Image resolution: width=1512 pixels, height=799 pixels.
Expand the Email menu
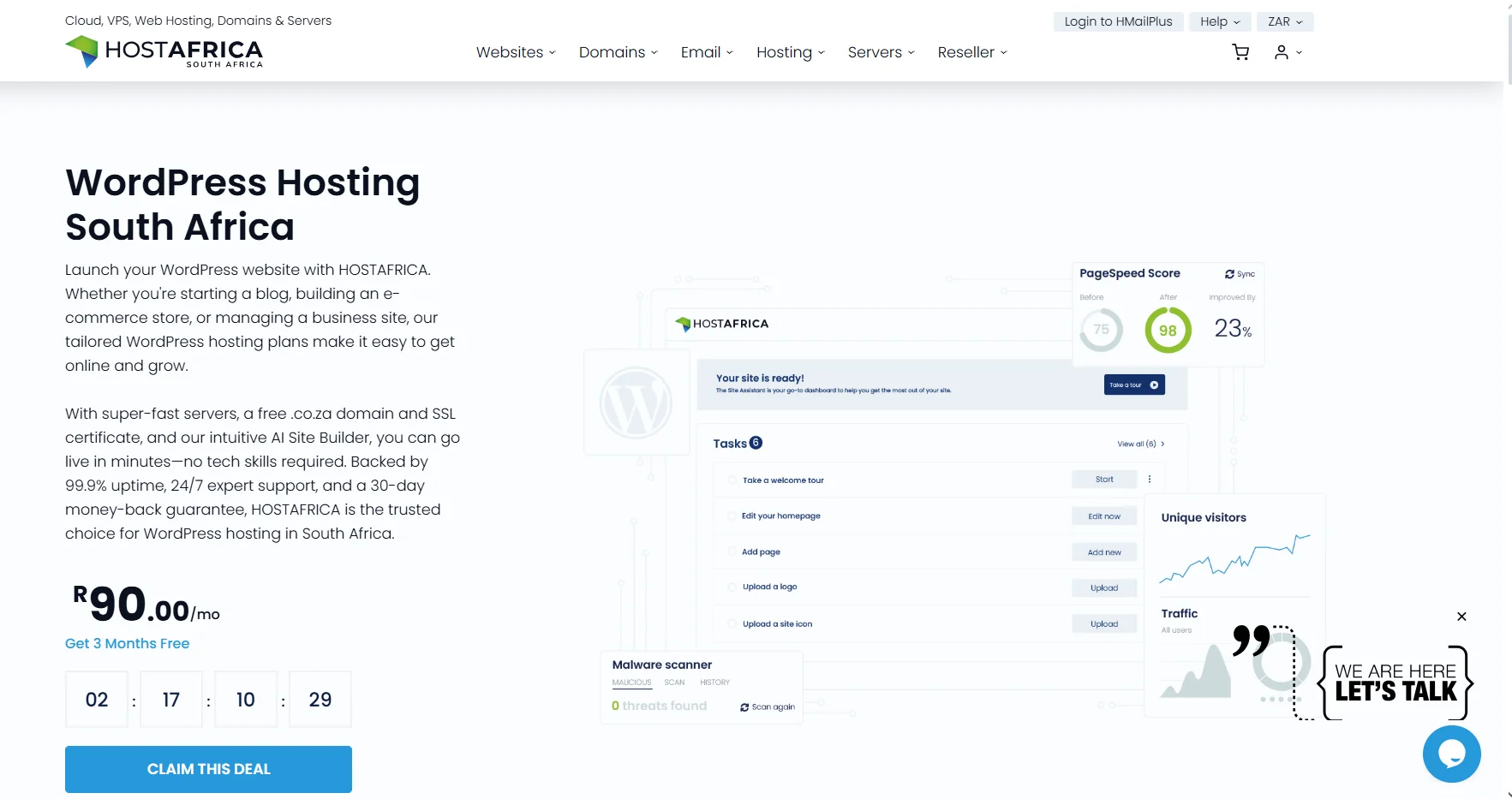[707, 52]
